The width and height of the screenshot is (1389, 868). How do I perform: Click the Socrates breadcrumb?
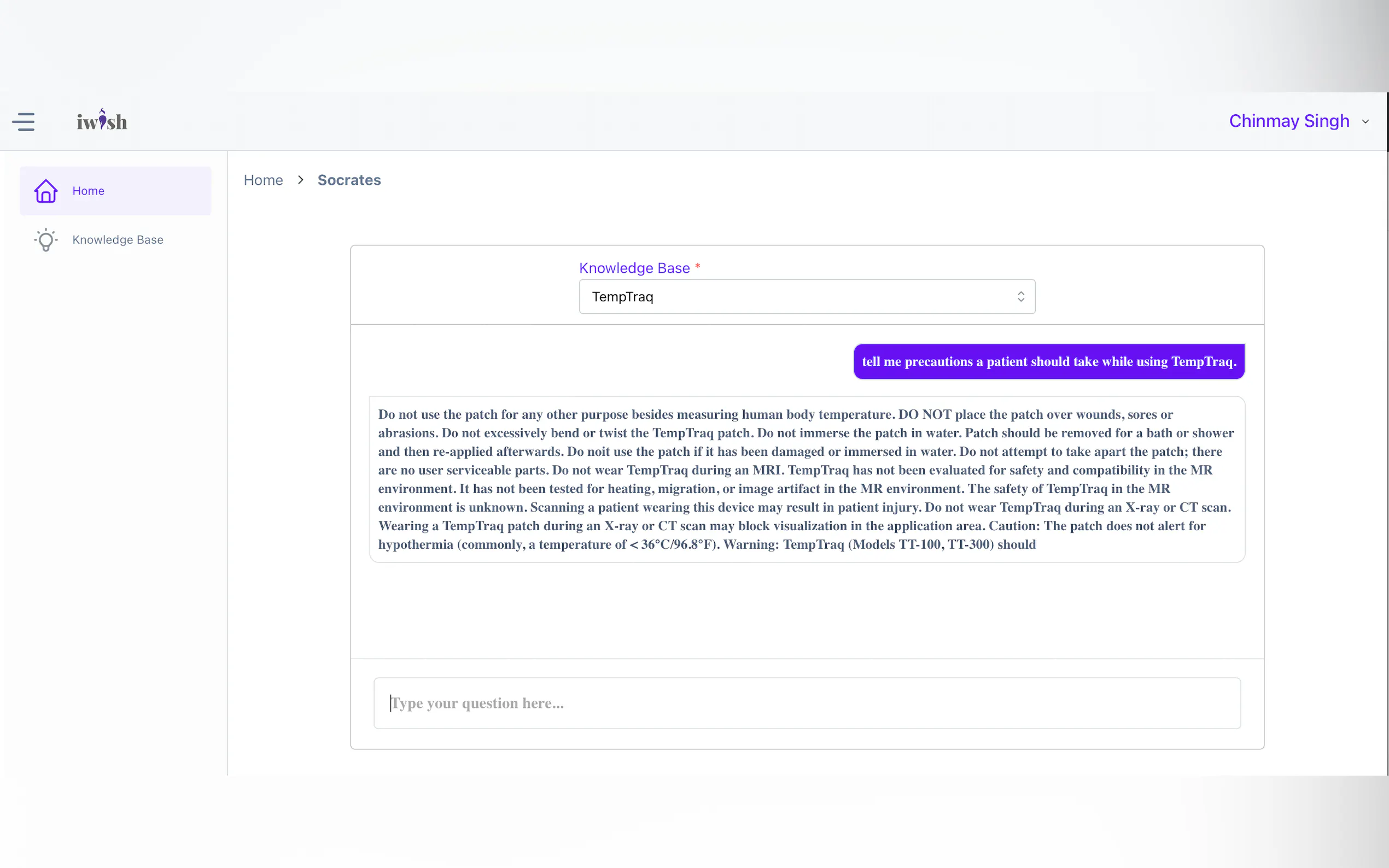click(x=349, y=180)
